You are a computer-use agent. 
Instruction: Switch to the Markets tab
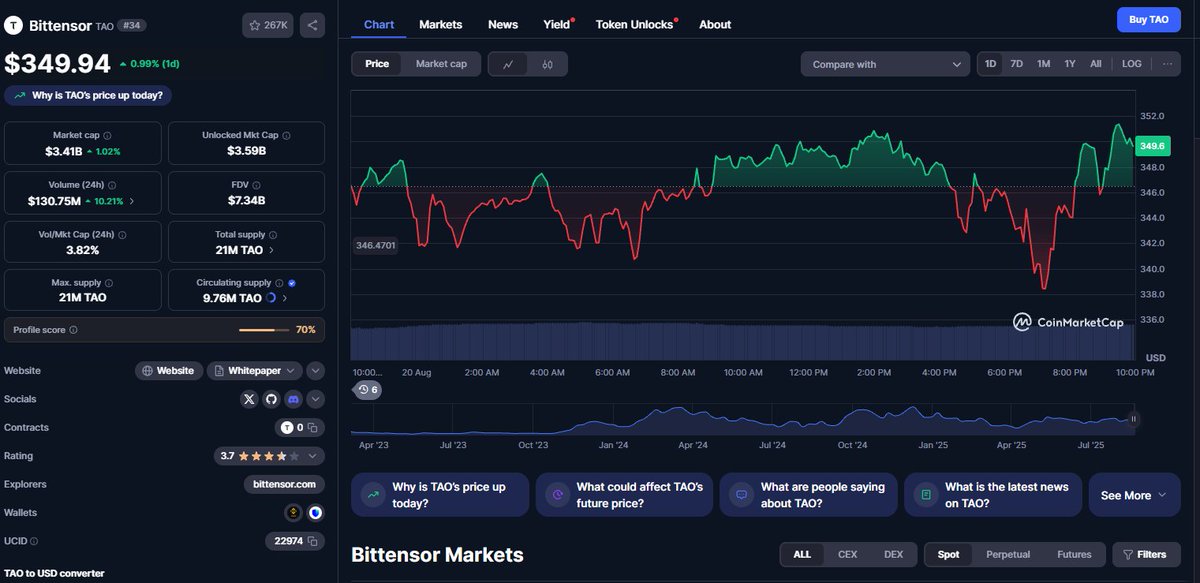[x=441, y=24]
